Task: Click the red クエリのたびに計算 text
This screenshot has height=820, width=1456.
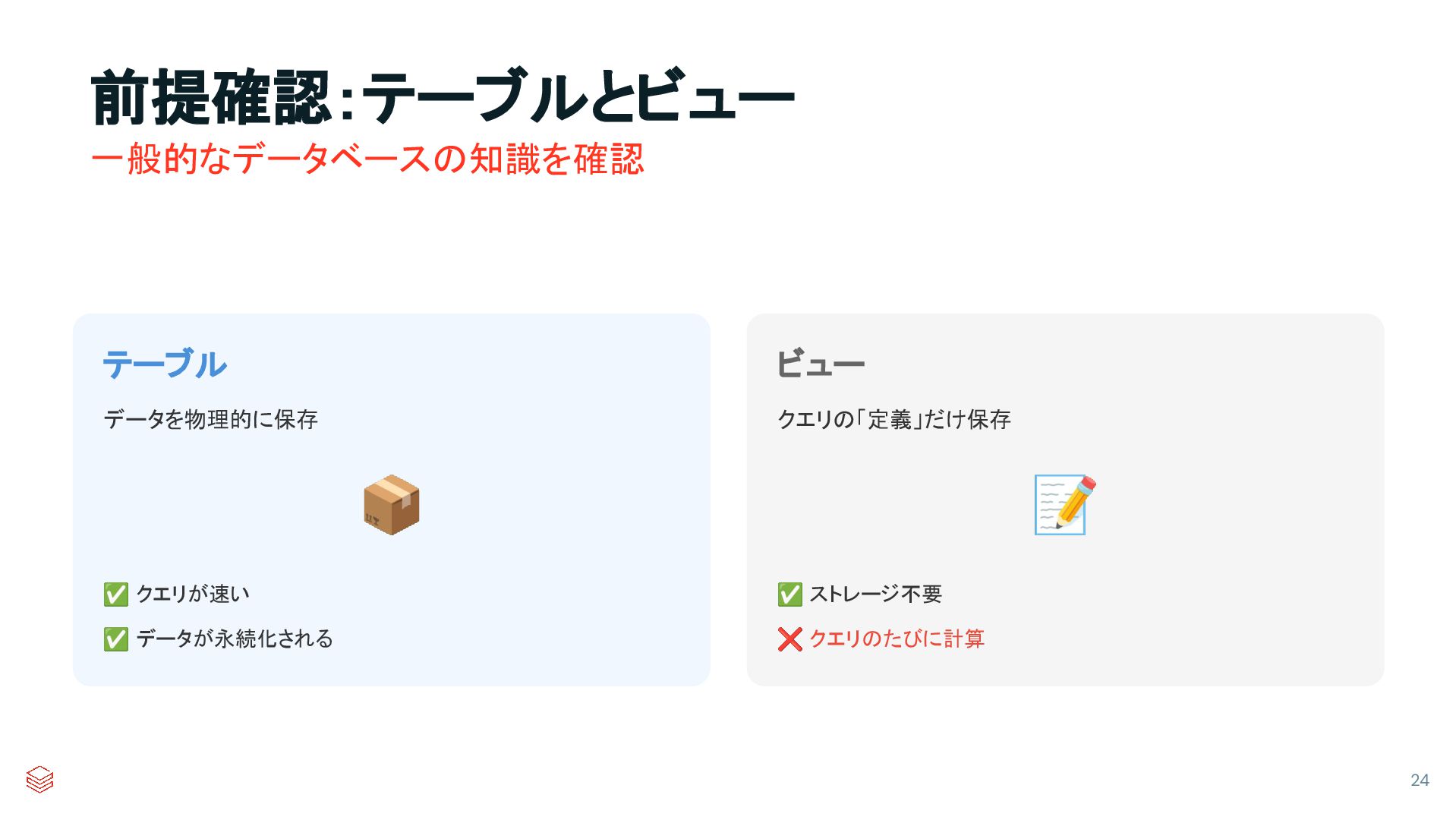Action: click(x=897, y=639)
